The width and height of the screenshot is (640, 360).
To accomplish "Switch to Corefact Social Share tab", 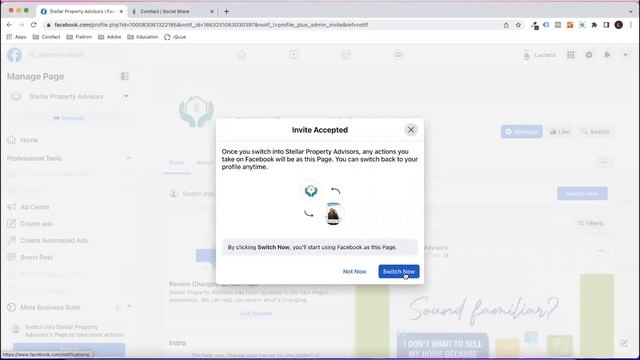I will click(x=171, y=11).
